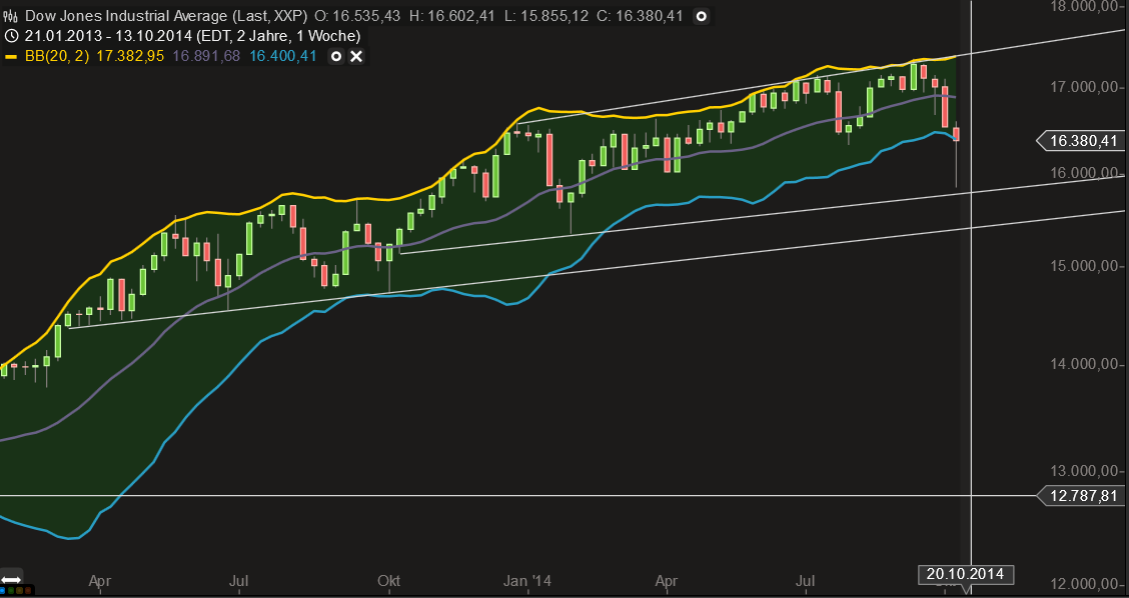Click upper band value '17.382,95'
Image resolution: width=1129 pixels, height=598 pixels.
130,55
